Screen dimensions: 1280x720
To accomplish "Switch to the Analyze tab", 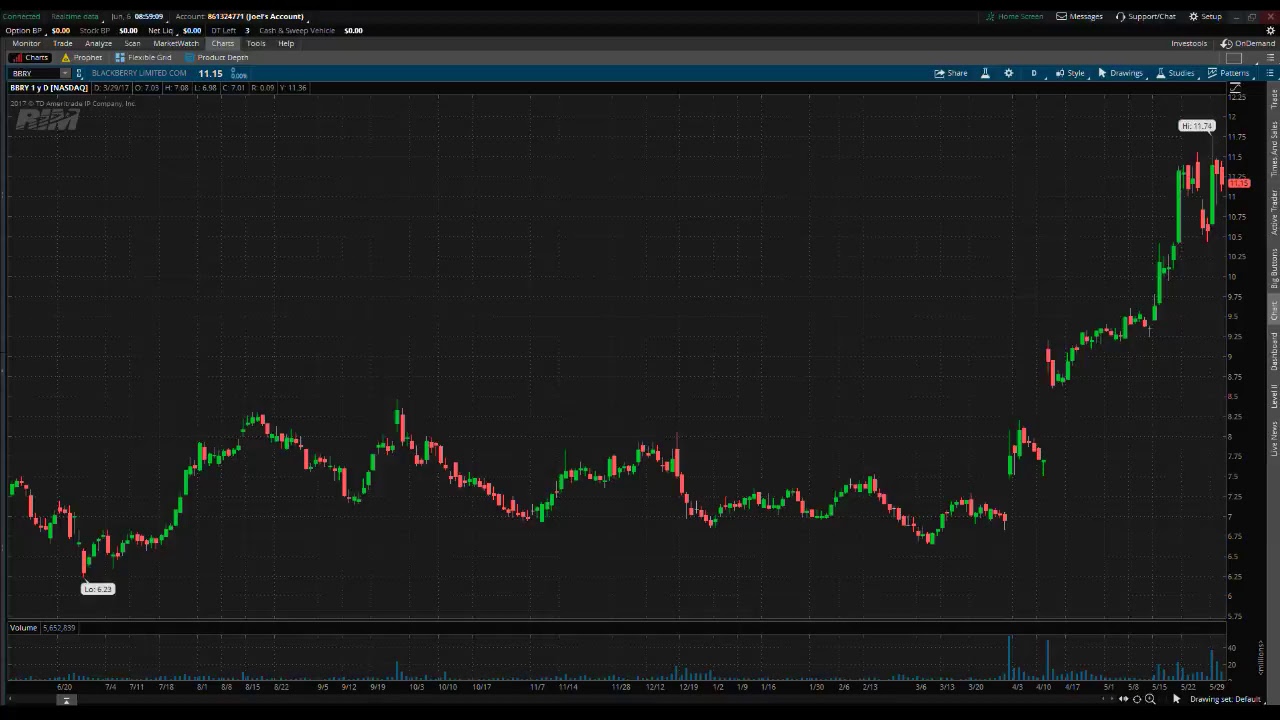I will (x=98, y=43).
